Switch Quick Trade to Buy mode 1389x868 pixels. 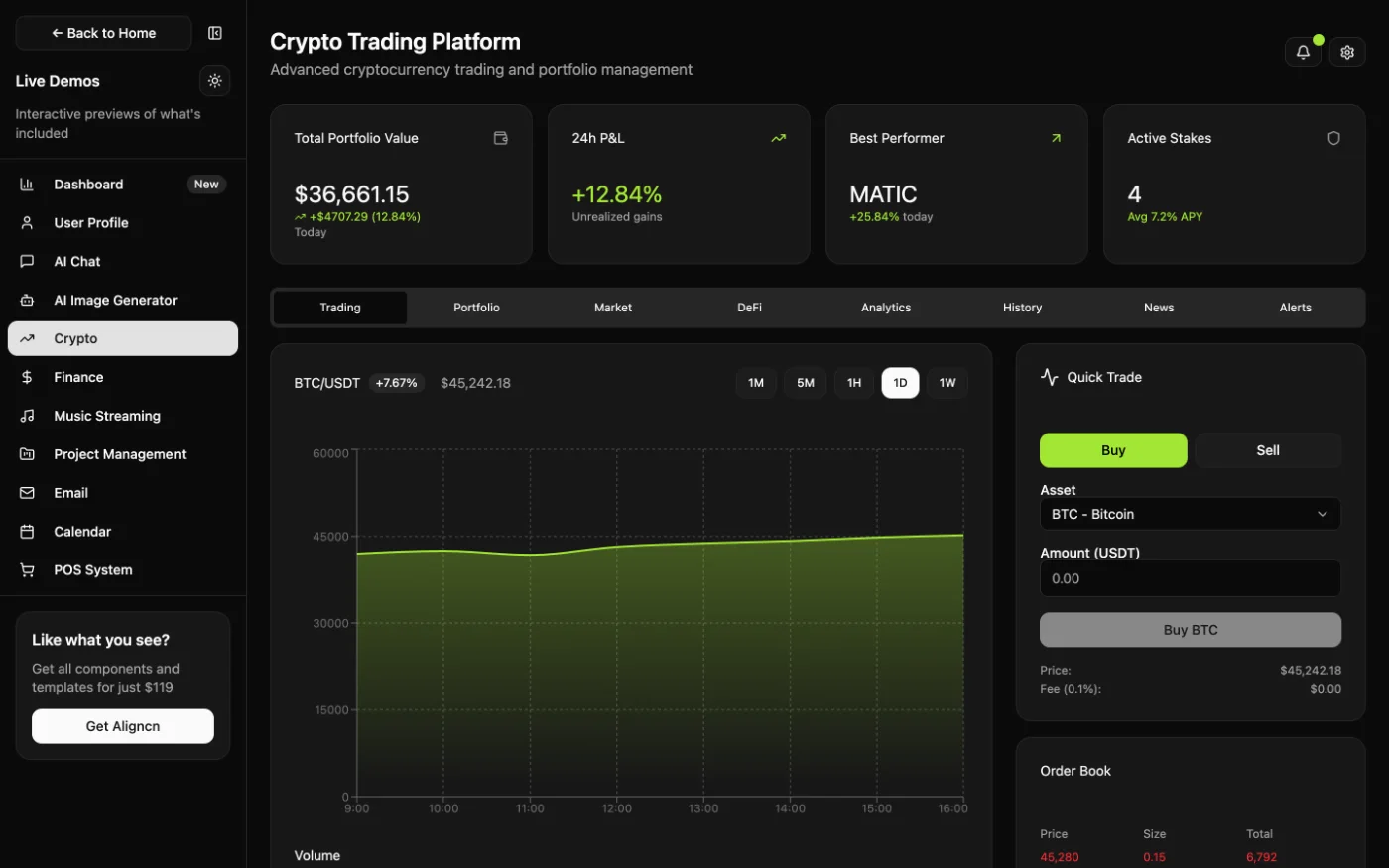point(1113,450)
